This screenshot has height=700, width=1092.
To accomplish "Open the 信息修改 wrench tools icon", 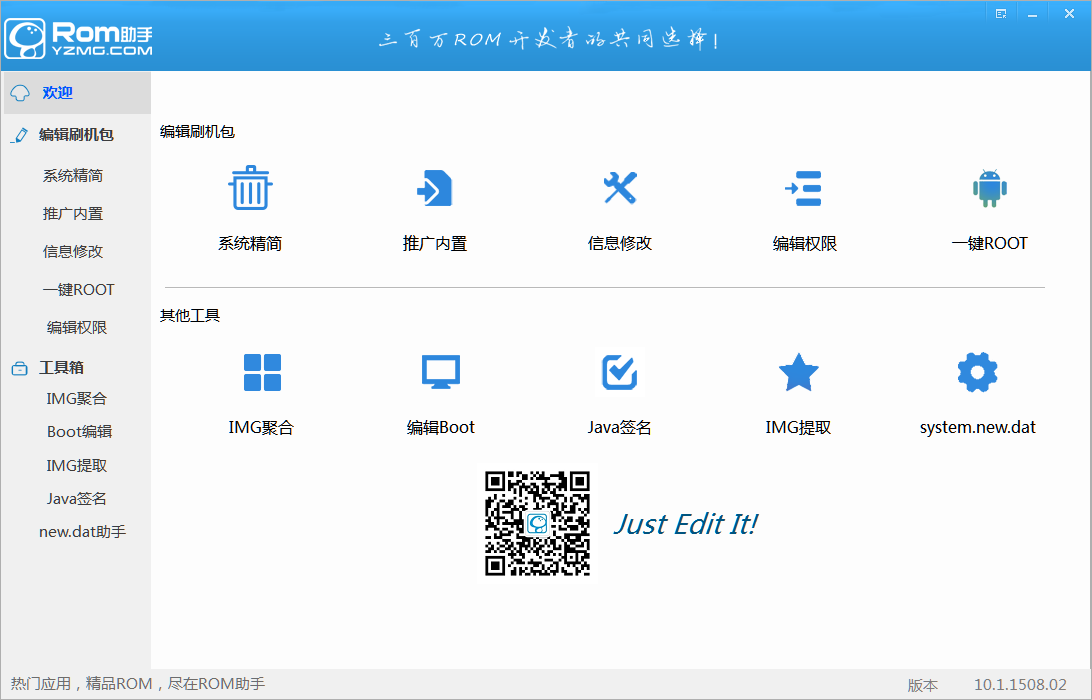I will click(620, 188).
